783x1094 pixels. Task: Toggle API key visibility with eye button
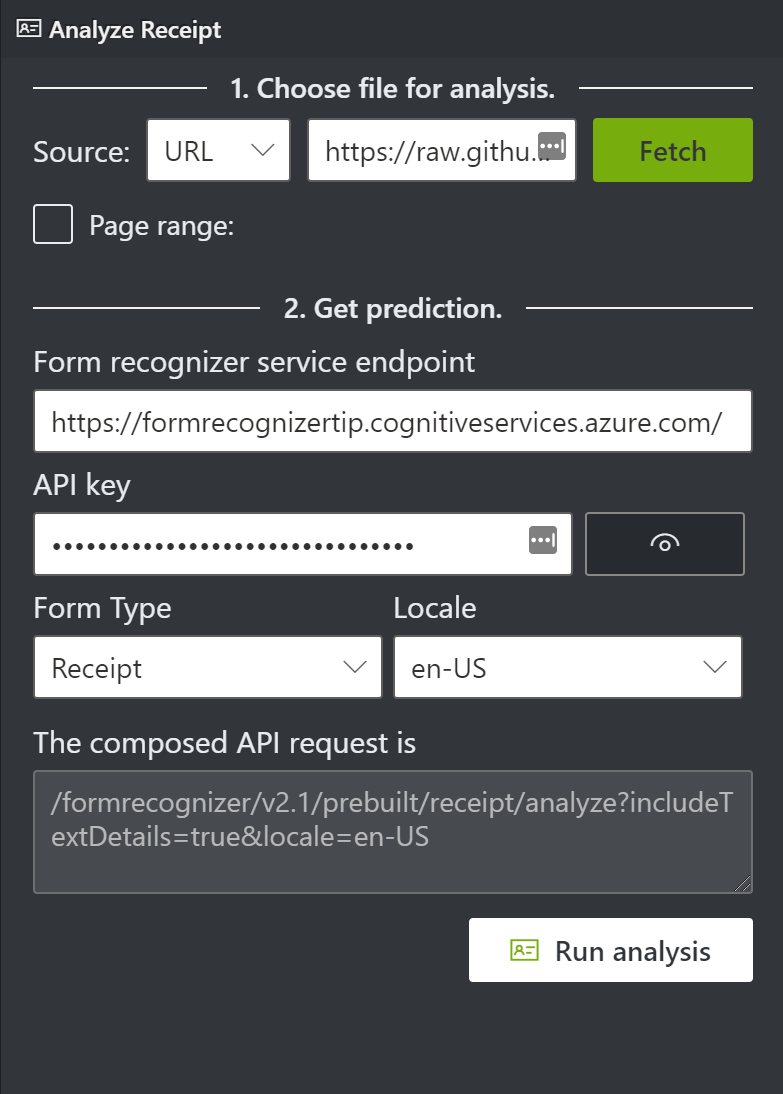point(664,544)
